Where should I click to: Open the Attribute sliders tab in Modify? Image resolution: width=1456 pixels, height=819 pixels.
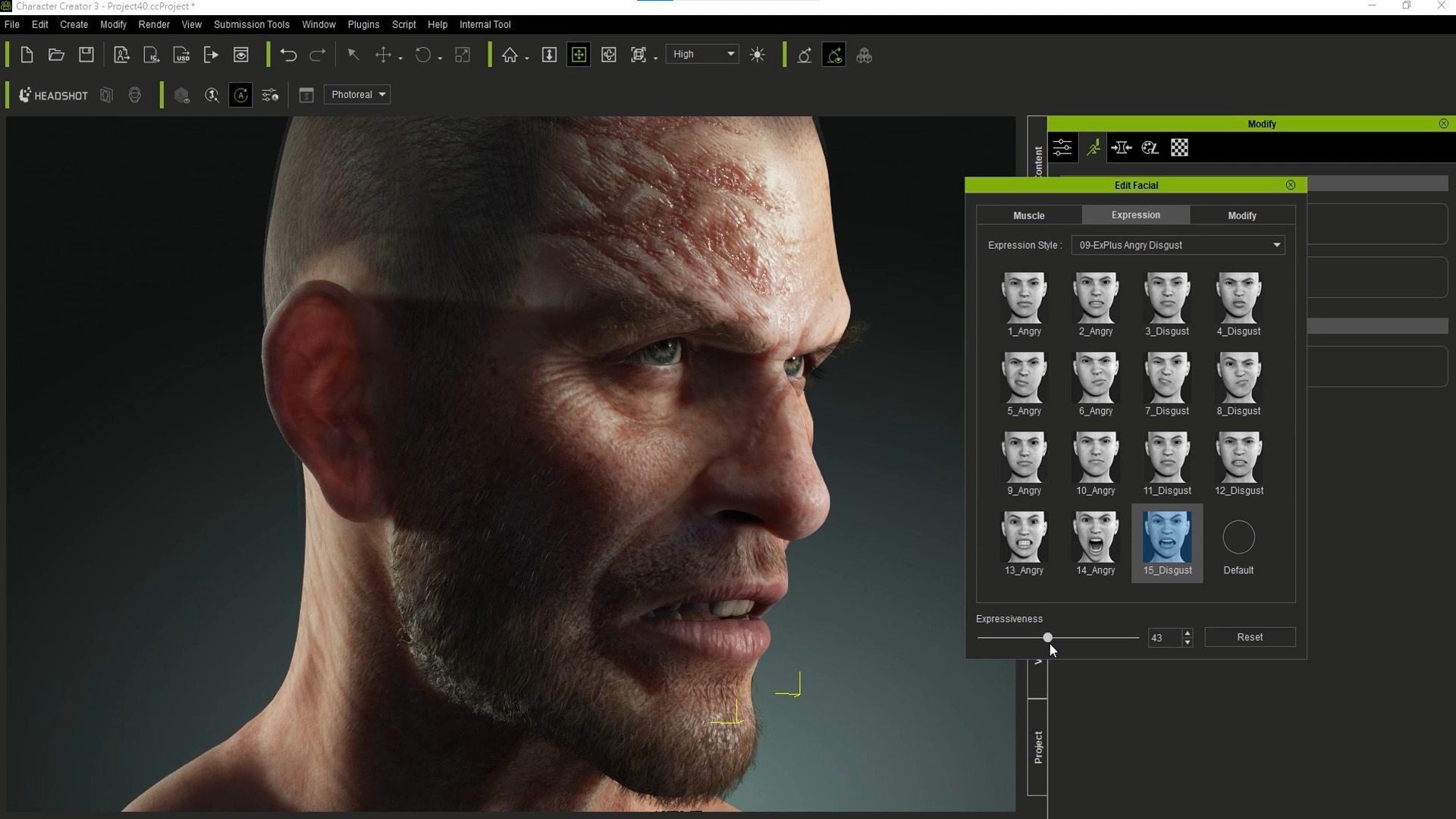[x=1062, y=148]
